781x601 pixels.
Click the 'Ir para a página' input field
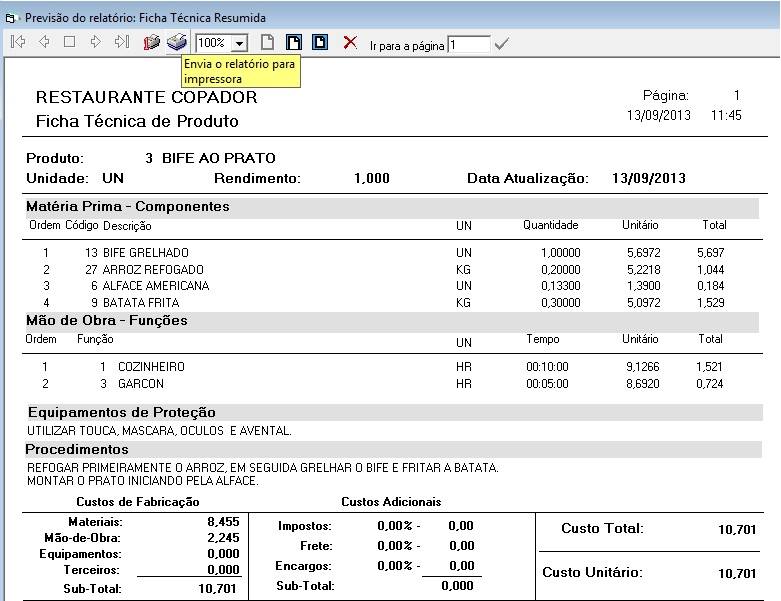tap(468, 45)
